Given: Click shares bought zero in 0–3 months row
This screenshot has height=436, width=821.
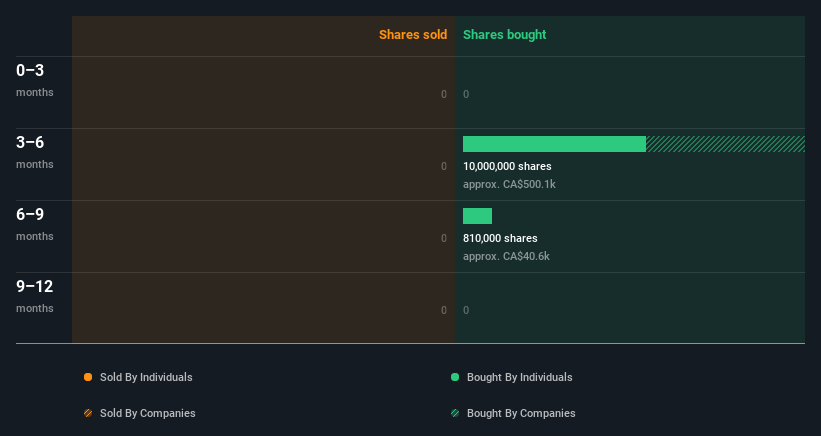Looking at the screenshot, I should [x=466, y=94].
